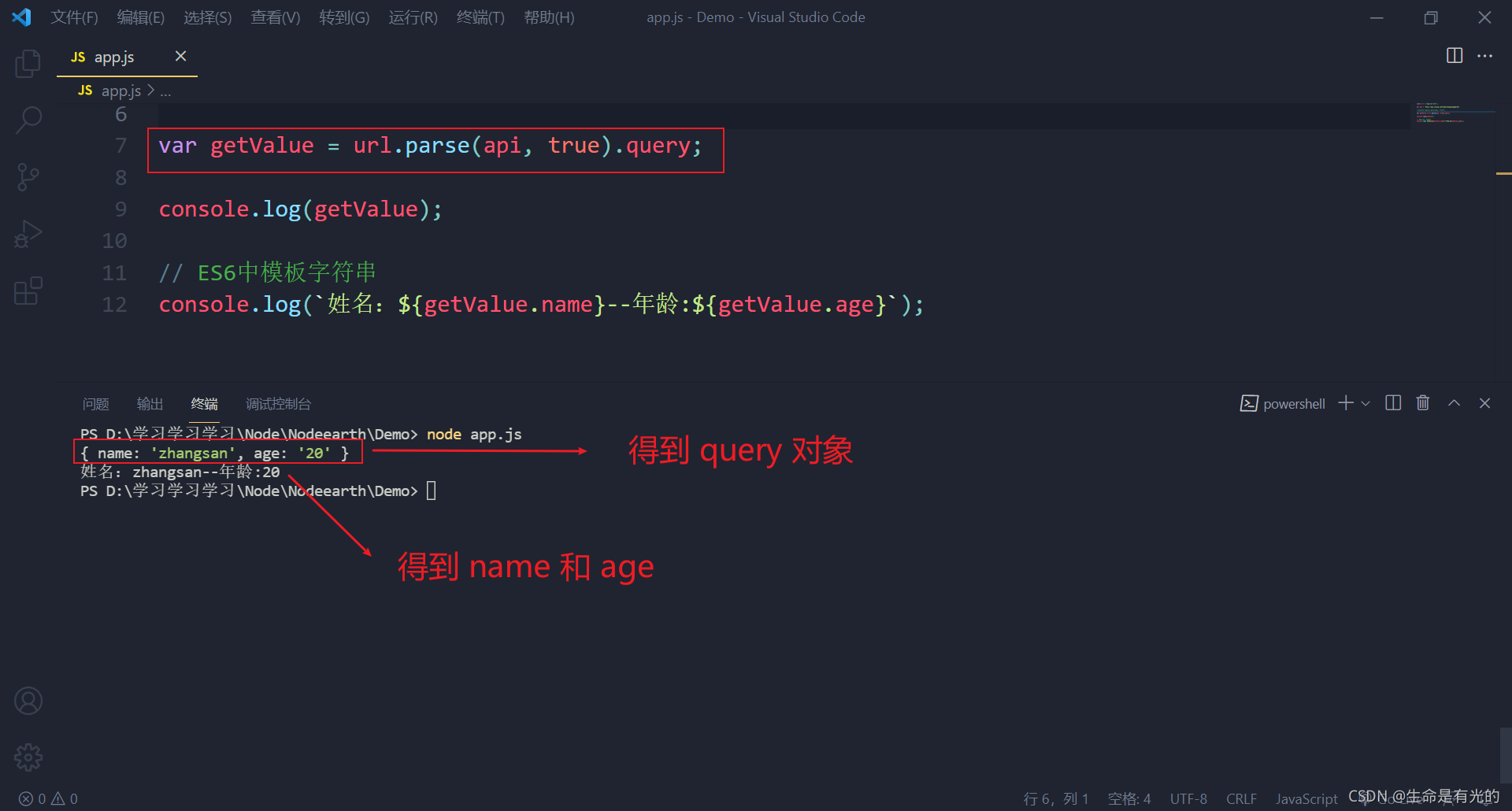Open errors and warnings status item
The image size is (1512, 811).
click(x=48, y=798)
